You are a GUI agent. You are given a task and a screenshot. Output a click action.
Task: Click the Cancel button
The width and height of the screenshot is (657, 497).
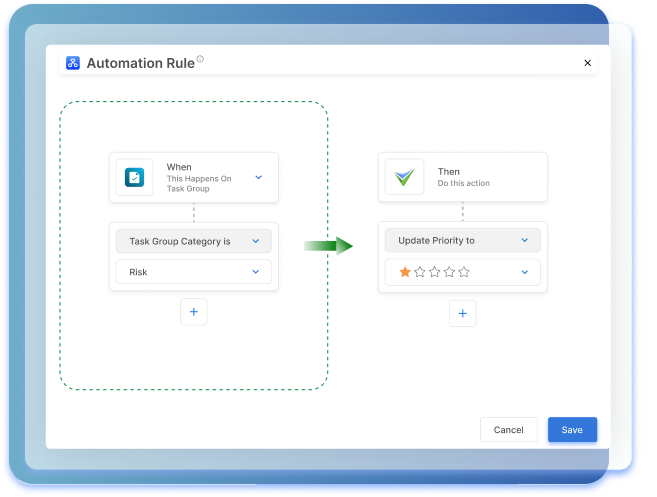[x=508, y=430]
